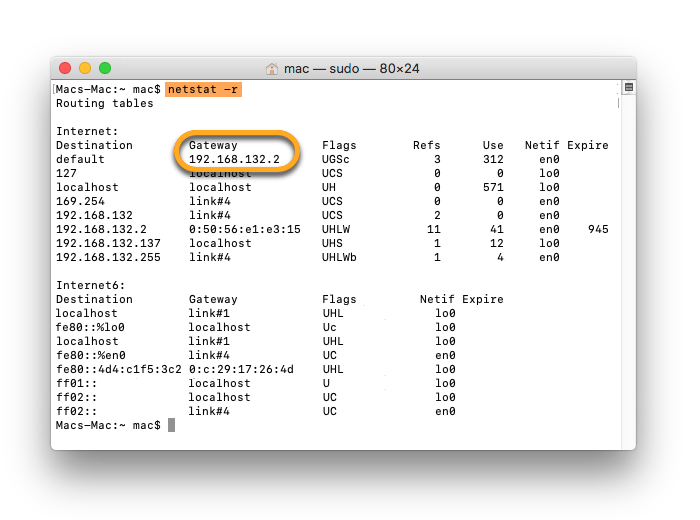The width and height of the screenshot is (700, 520).
Task: Click the home folder icon in title bar
Action: pyautogui.click(x=272, y=69)
